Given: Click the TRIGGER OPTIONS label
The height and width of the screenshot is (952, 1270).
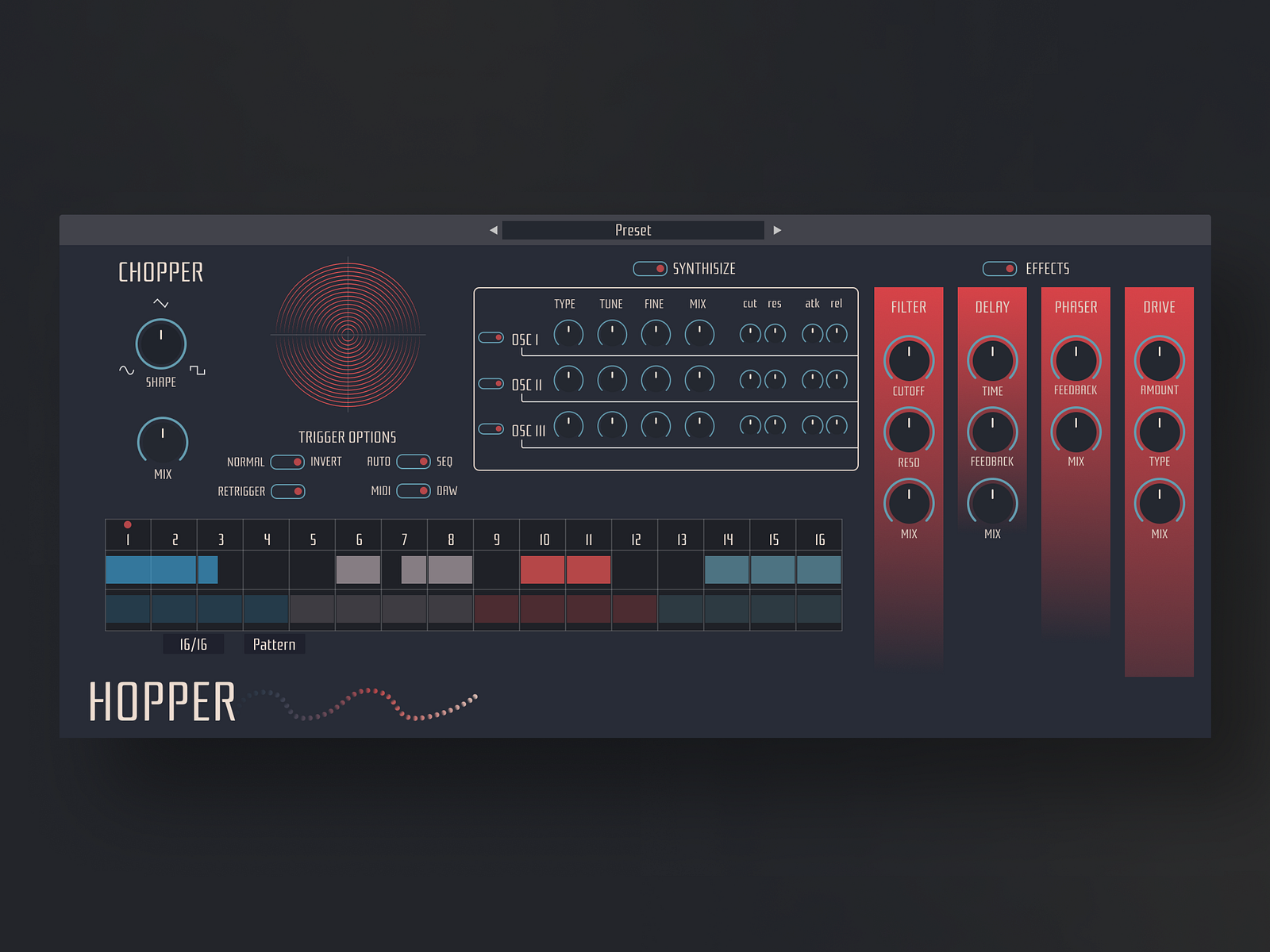Looking at the screenshot, I should point(347,437).
